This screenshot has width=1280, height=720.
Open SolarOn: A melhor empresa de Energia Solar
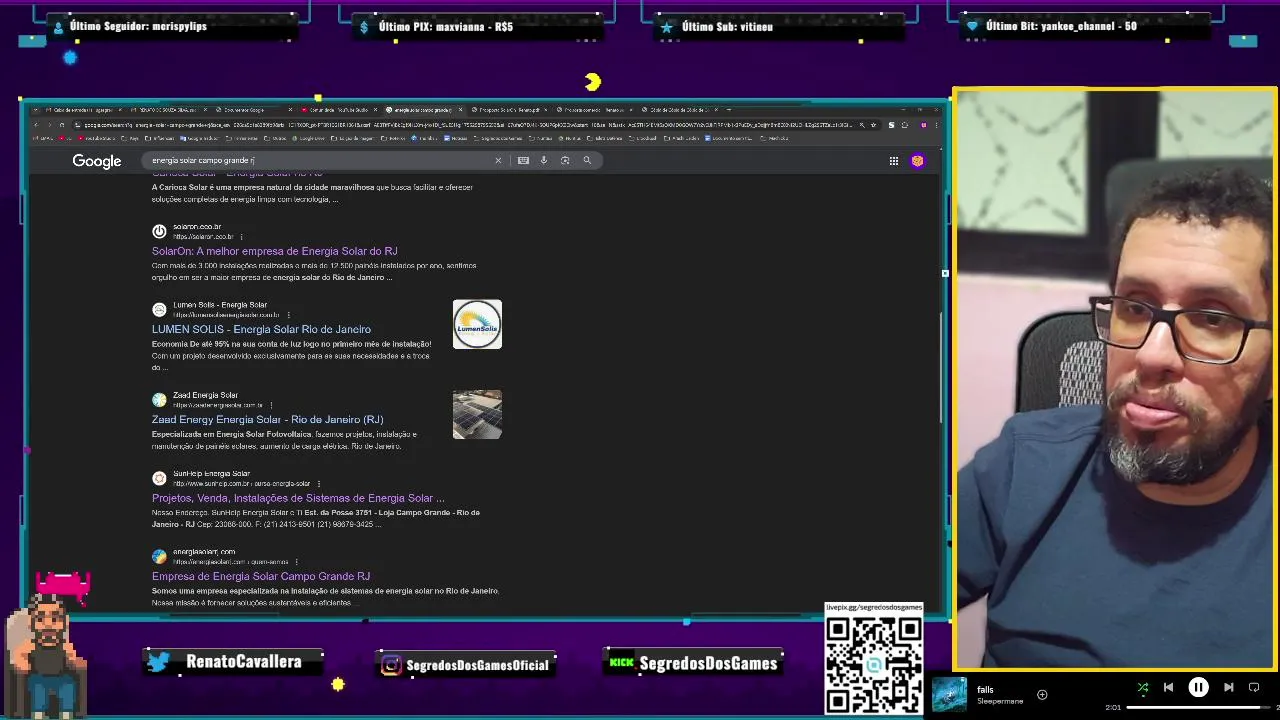[274, 251]
